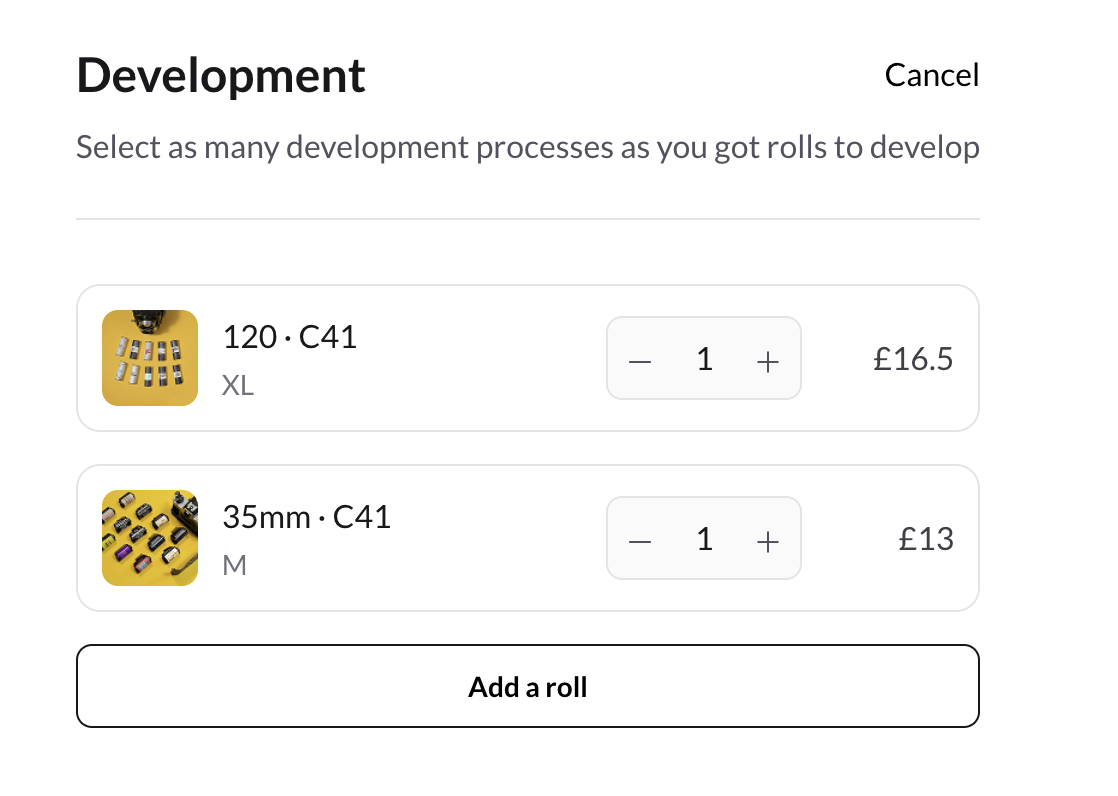Click the 120 C41 quantity value

point(704,360)
